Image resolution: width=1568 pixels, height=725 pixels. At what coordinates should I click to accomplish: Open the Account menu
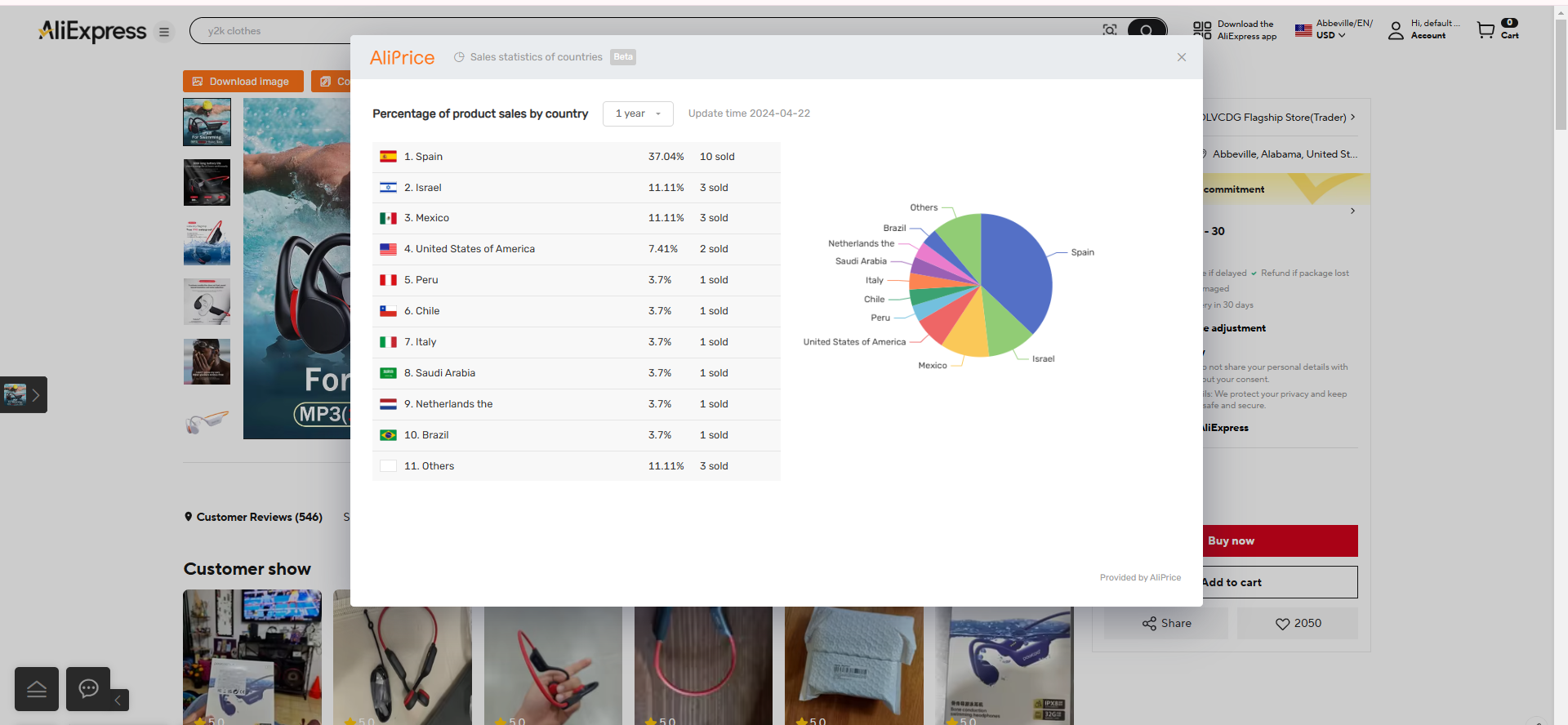1423,30
